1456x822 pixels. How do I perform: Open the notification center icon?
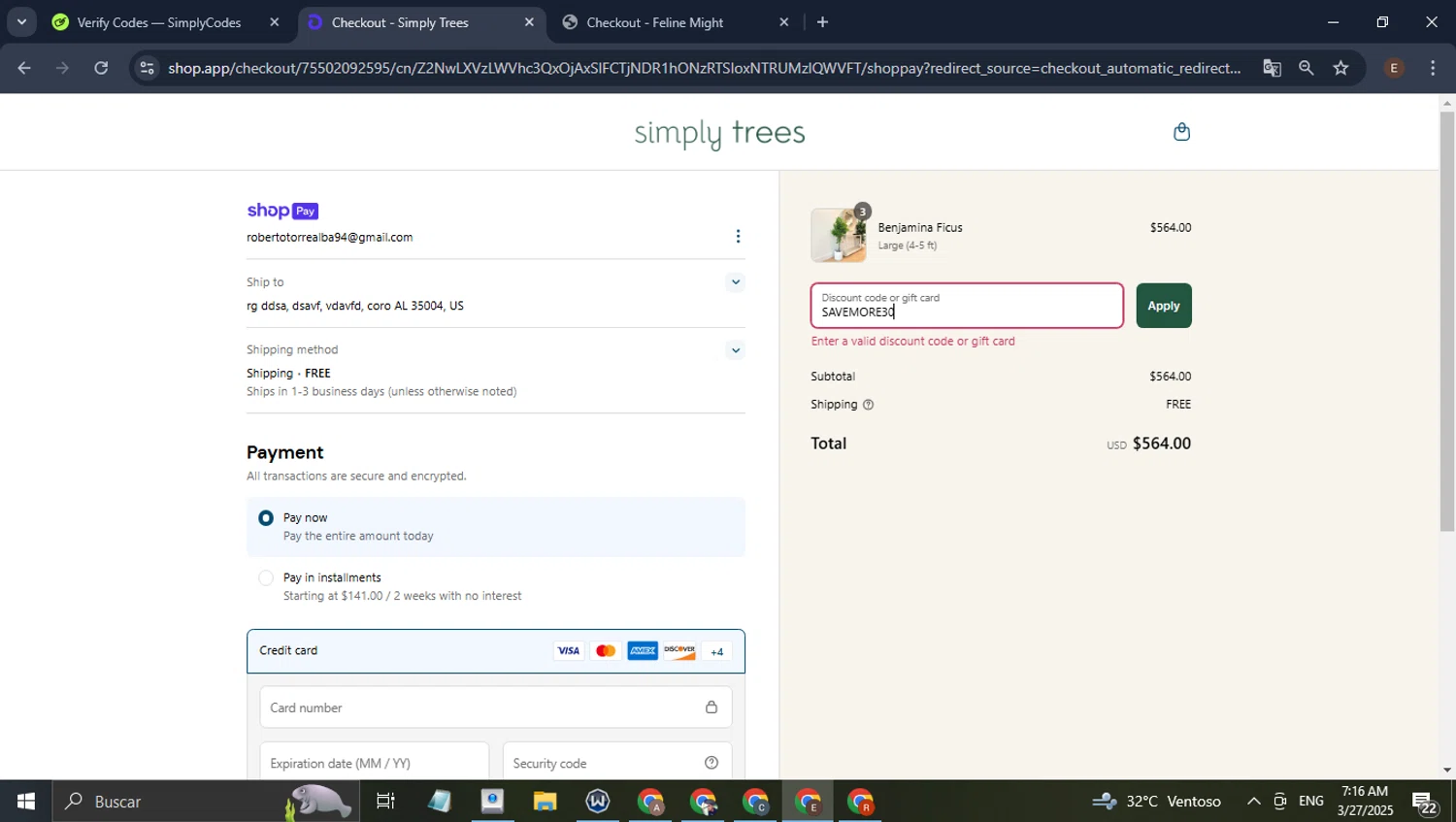pyautogui.click(x=1425, y=802)
